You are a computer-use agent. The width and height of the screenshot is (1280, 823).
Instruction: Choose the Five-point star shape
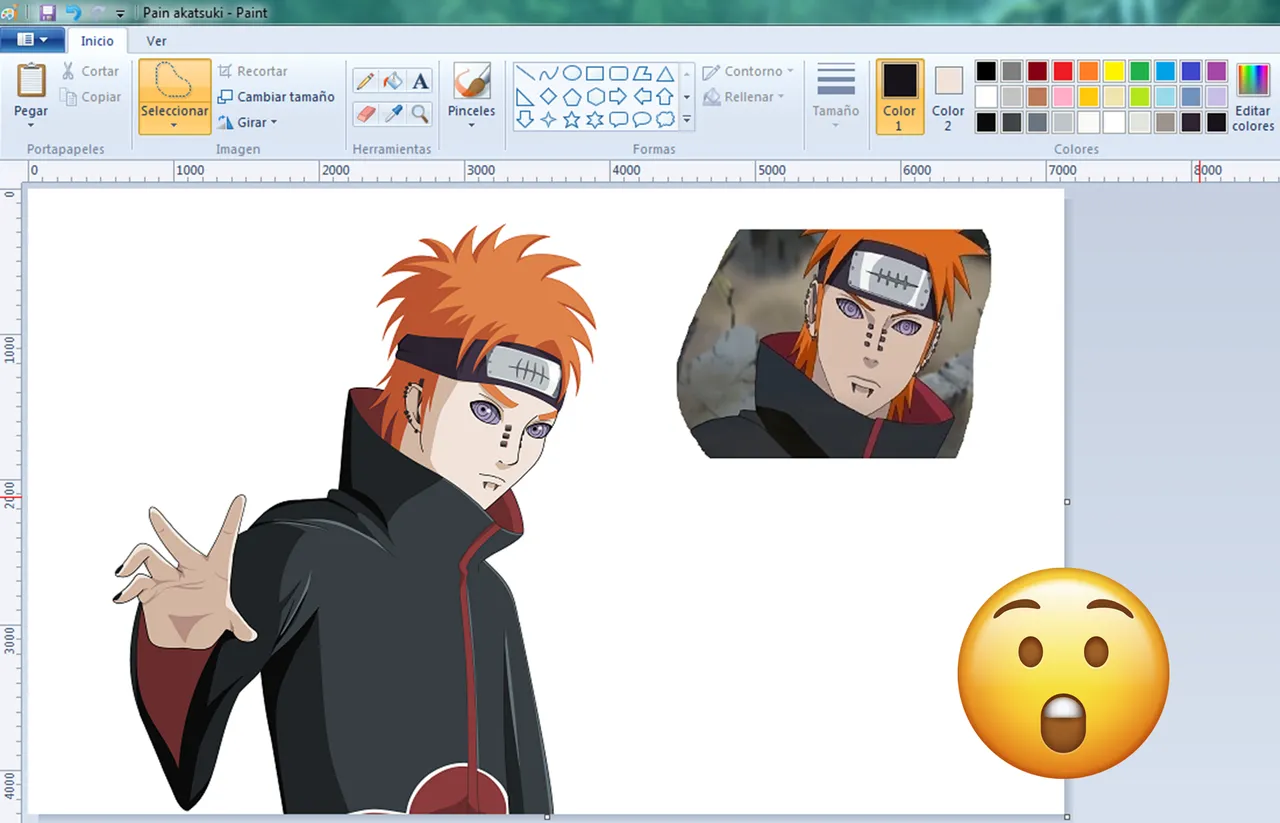(572, 120)
